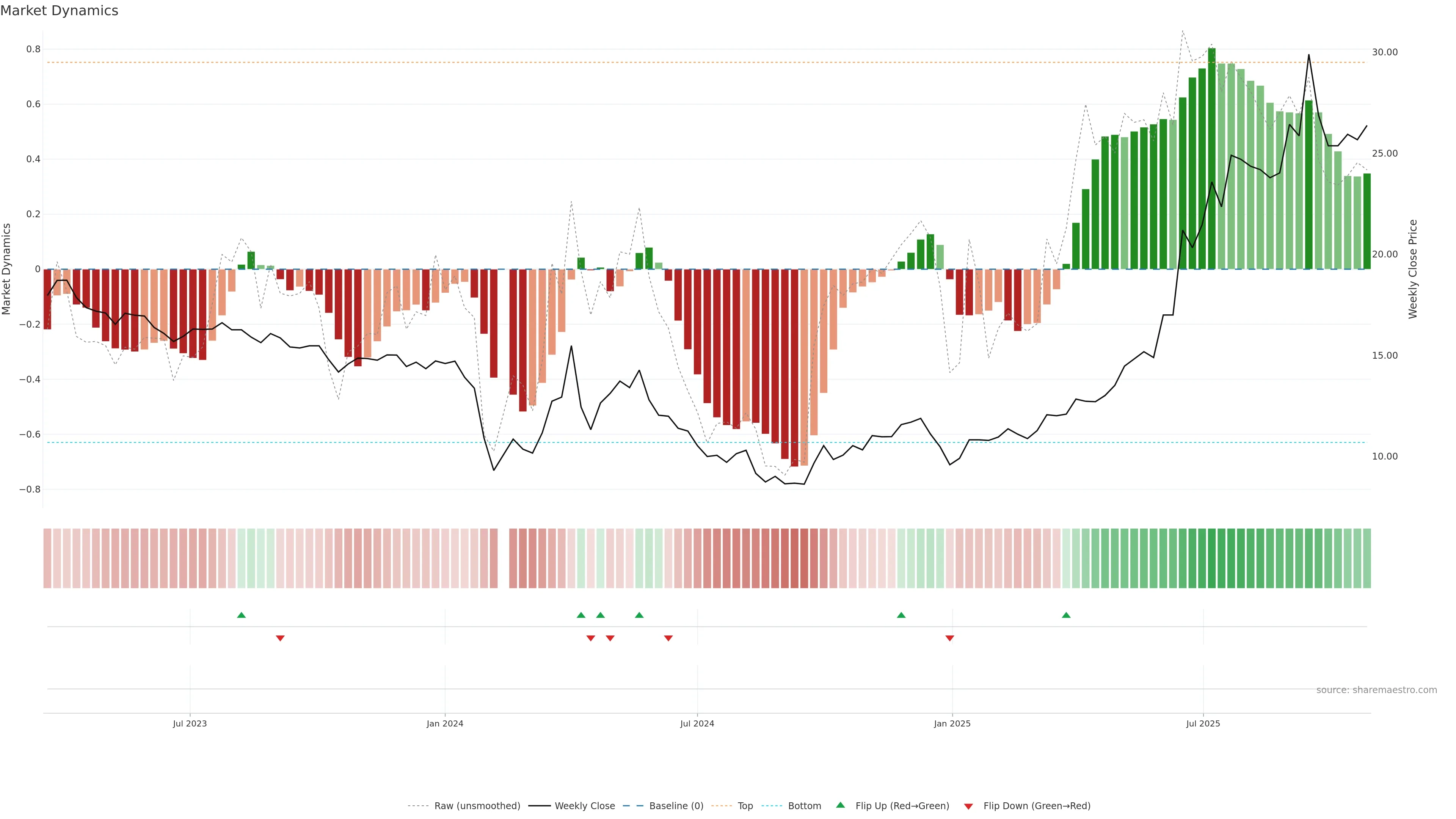Click the first green flip-up marker near Jul 2023
This screenshot has width=1456, height=819.
242,615
